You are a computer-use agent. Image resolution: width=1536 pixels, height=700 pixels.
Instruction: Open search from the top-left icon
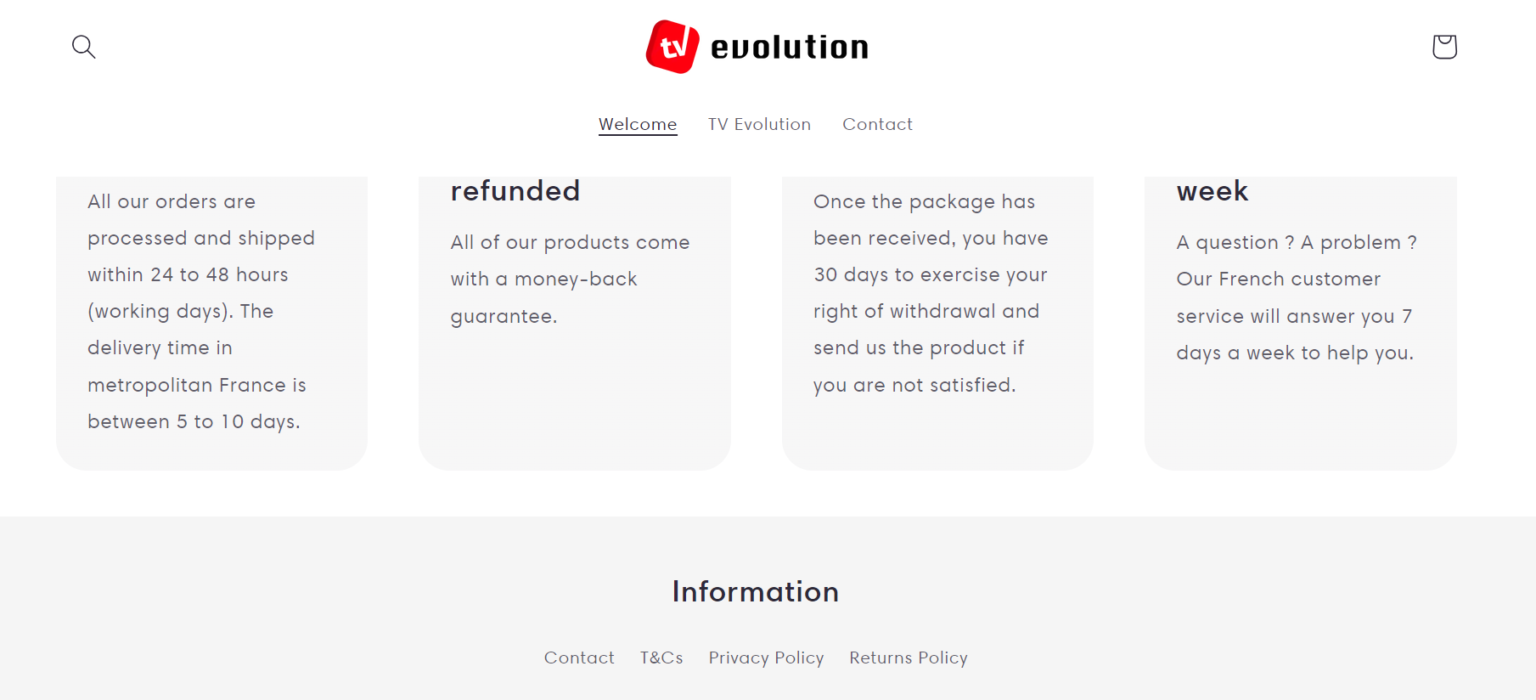(x=84, y=46)
